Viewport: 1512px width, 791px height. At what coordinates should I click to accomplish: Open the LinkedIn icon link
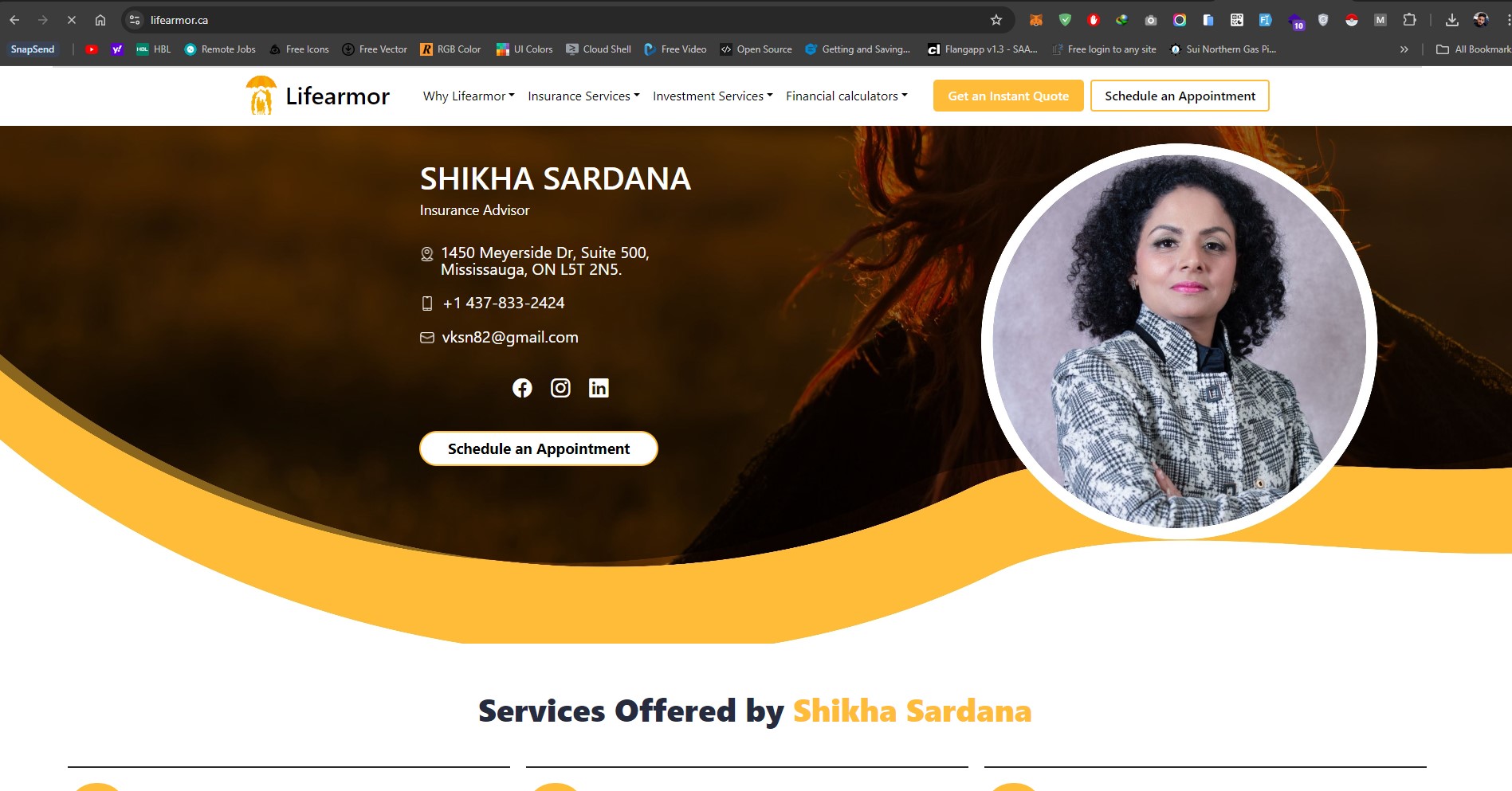[599, 388]
